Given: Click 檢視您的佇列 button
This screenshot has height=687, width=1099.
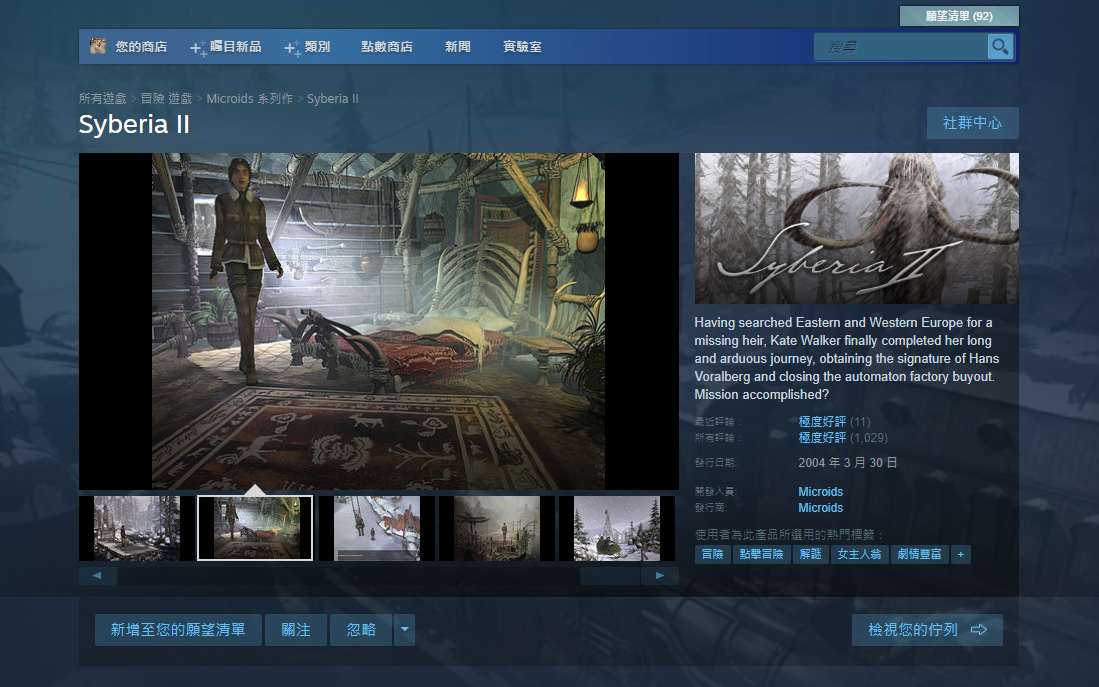Looking at the screenshot, I should click(x=927, y=630).
